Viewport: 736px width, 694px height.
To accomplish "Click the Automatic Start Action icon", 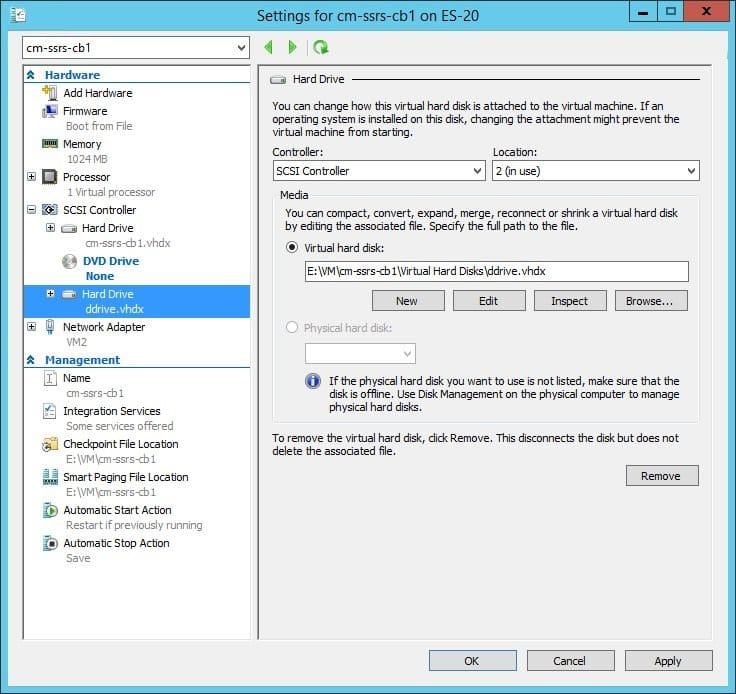I will [50, 510].
